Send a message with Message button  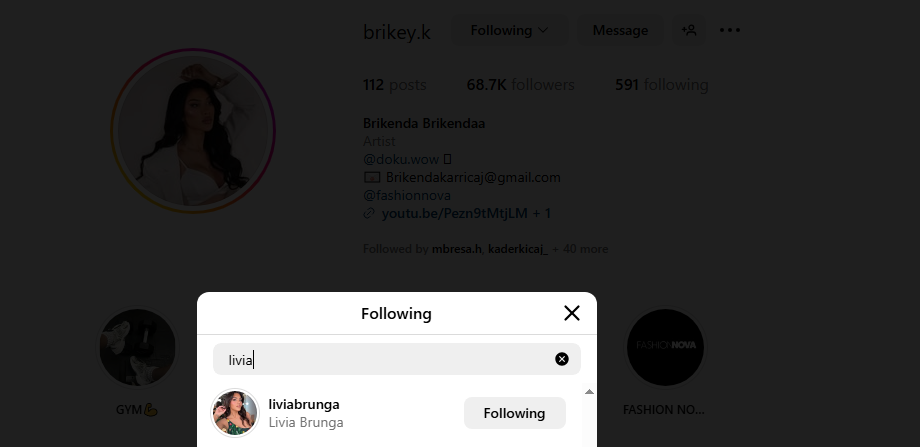620,30
